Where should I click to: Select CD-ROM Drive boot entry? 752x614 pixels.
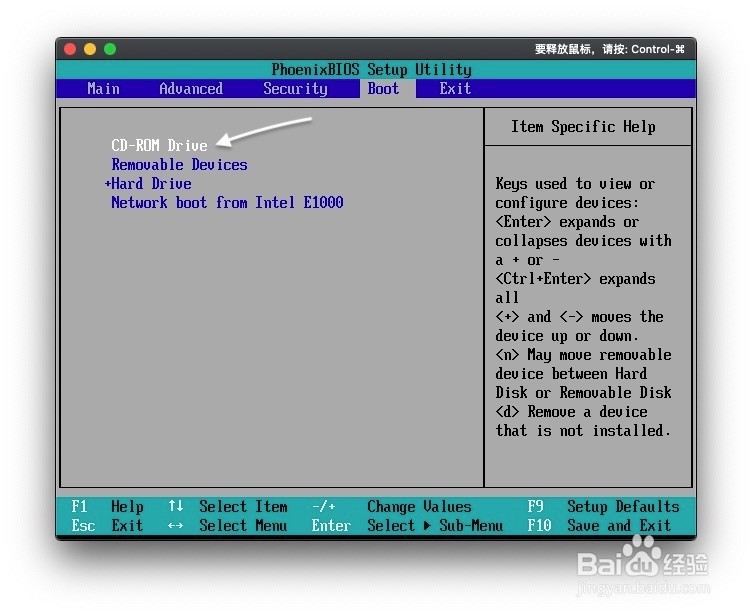159,145
